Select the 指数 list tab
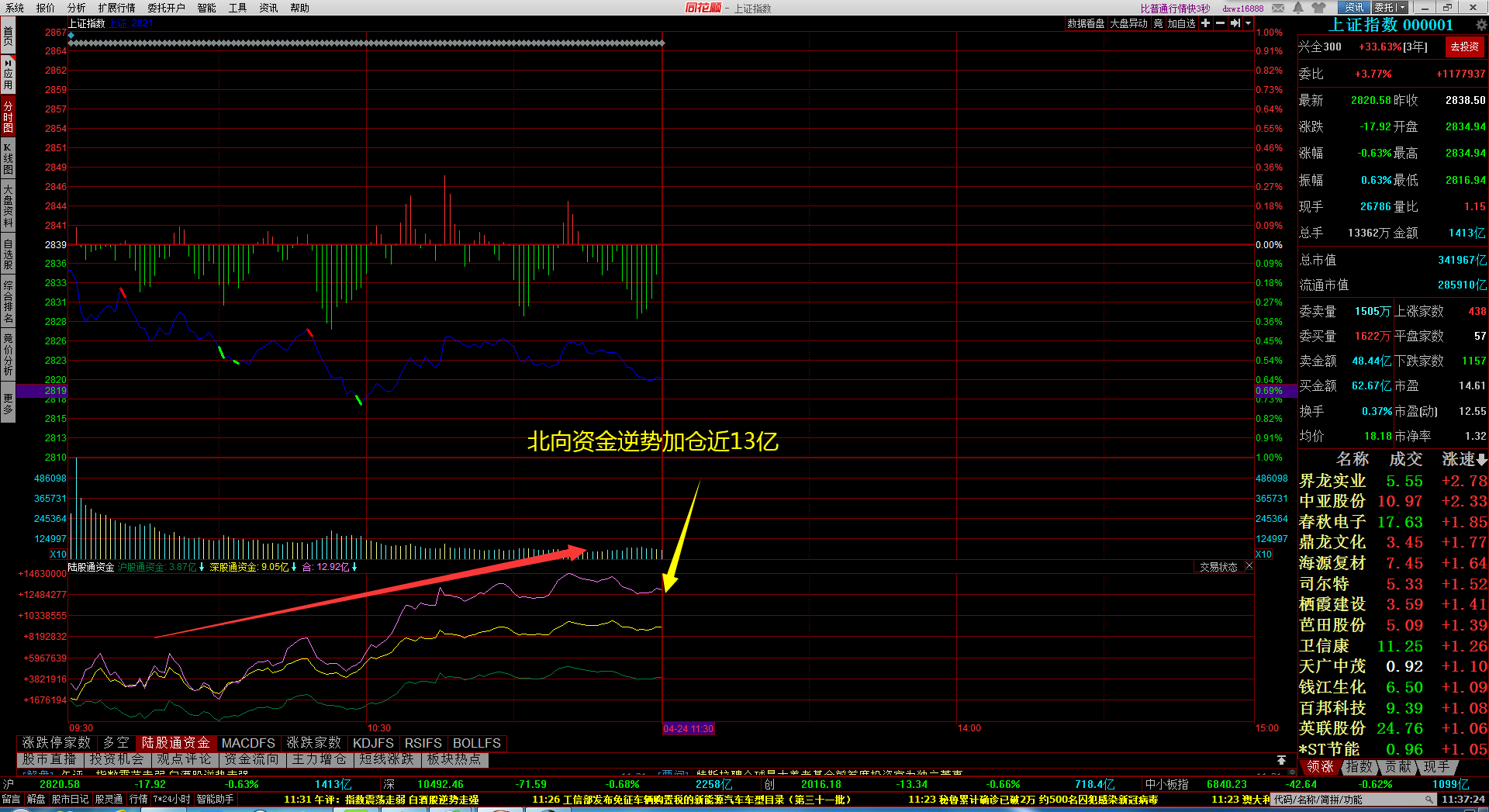This screenshot has height=812, width=1489. pyautogui.click(x=1359, y=767)
